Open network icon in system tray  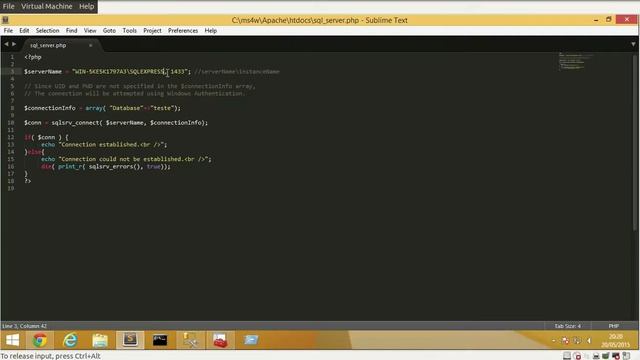click(x=577, y=340)
